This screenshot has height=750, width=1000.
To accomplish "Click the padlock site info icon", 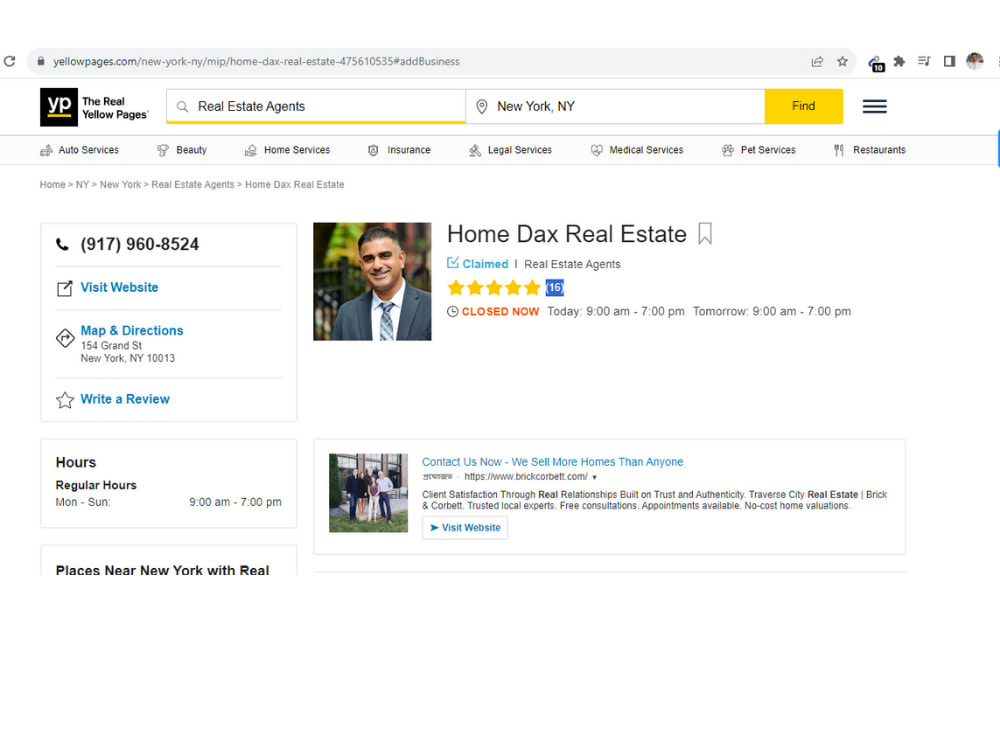I will tap(41, 61).
